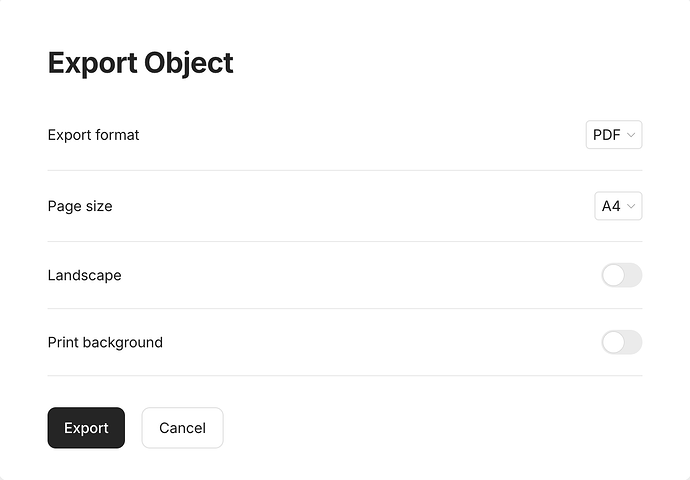Enable the Landscape toggle
The width and height of the screenshot is (690, 480).
pos(622,275)
